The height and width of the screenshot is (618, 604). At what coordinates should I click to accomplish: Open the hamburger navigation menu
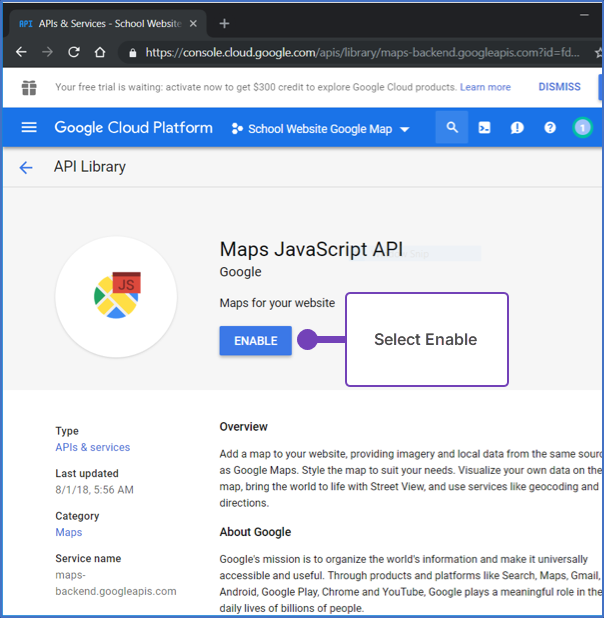point(28,128)
